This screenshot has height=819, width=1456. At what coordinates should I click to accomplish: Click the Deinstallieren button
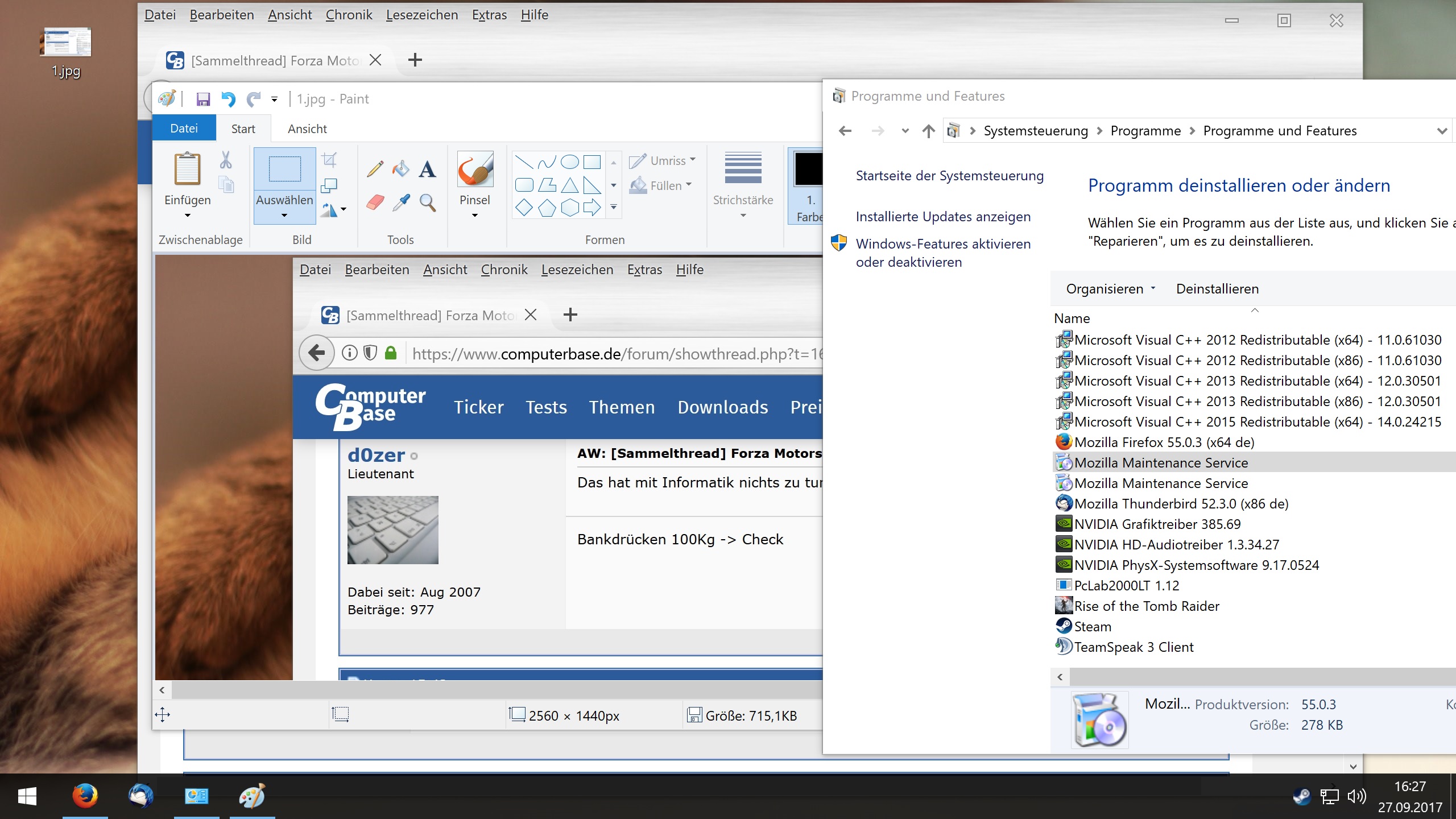tap(1217, 289)
